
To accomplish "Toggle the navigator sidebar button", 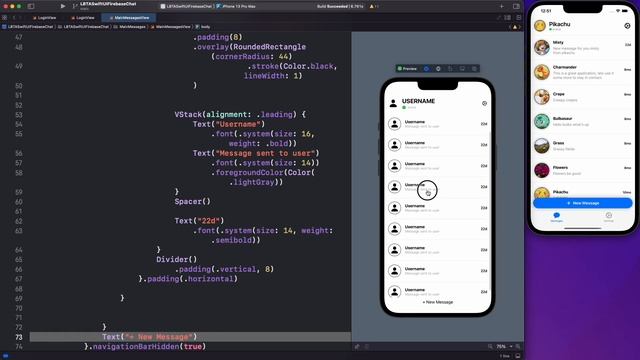I will coord(31,6).
